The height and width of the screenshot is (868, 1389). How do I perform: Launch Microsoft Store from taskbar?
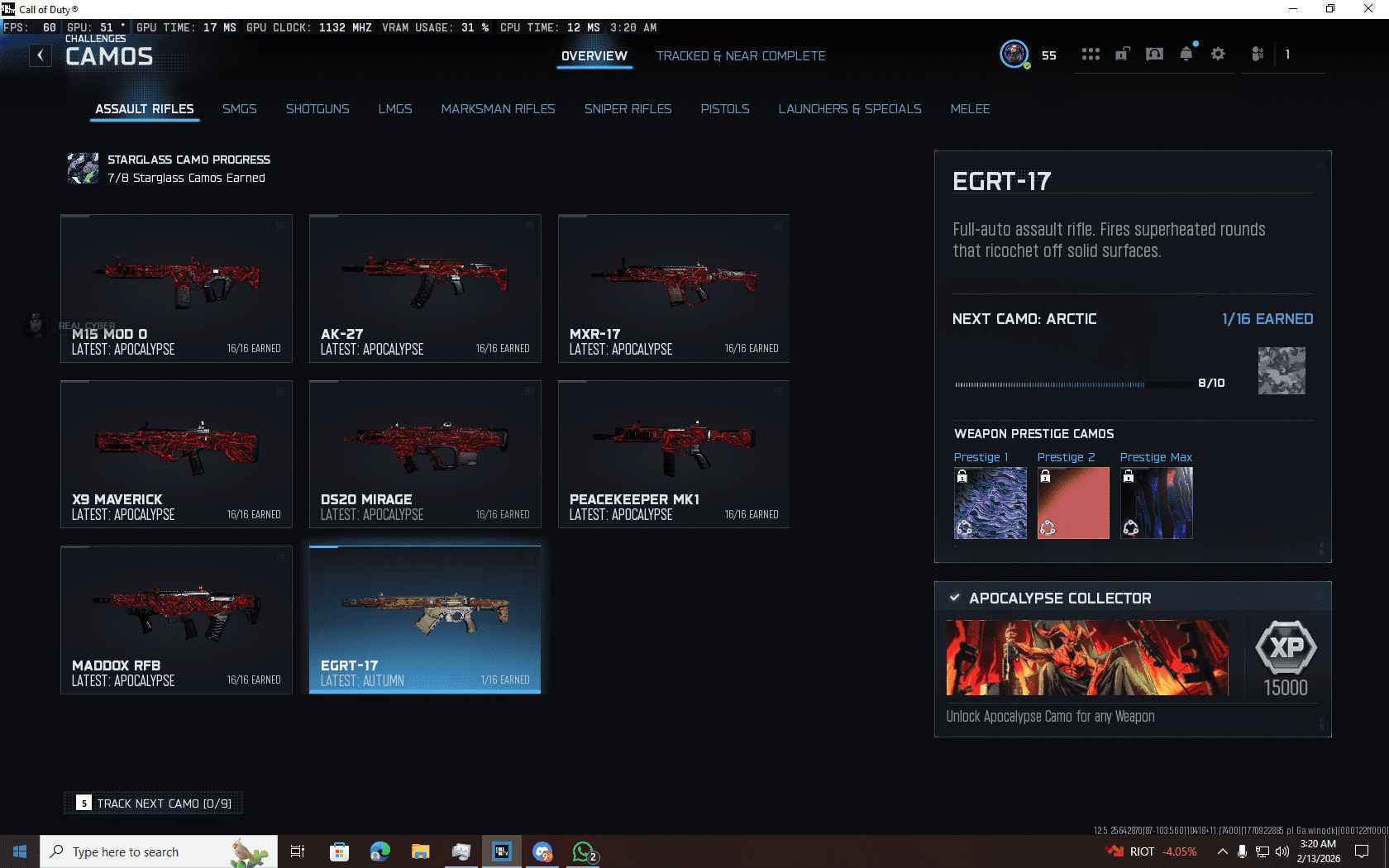click(x=338, y=851)
